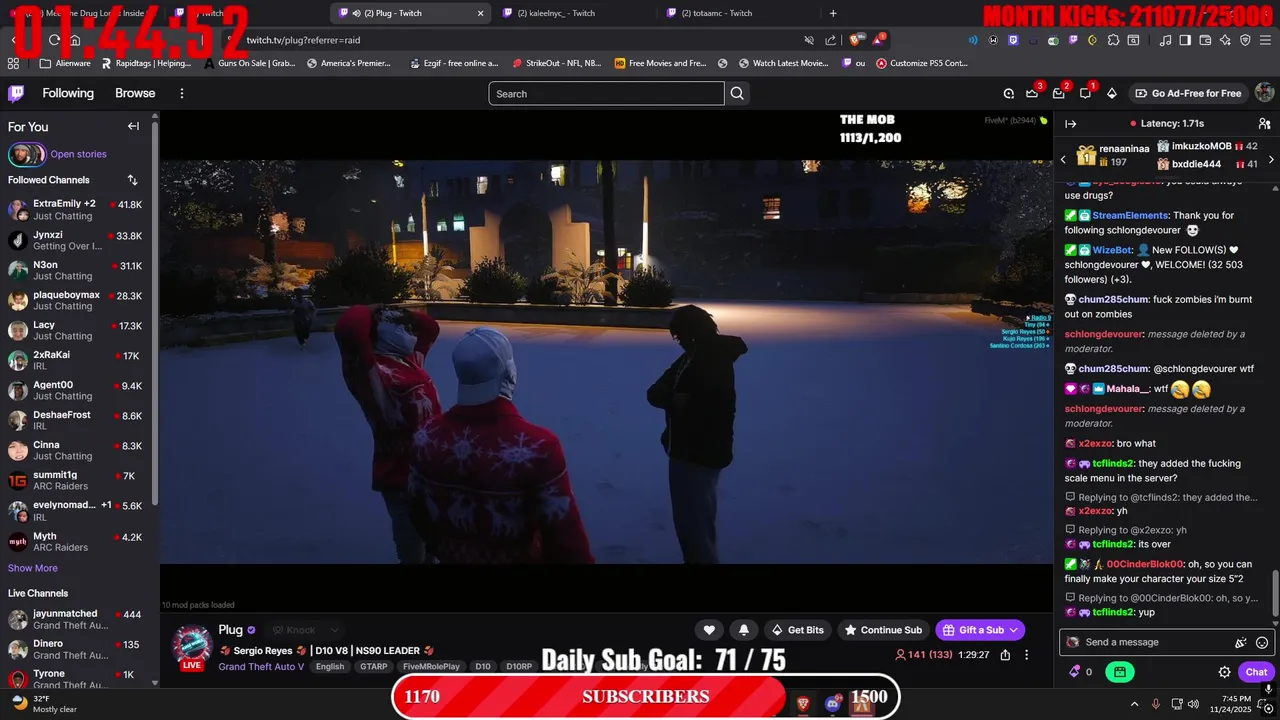Share the stream via share icon
The width and height of the screenshot is (1280, 720).
[1005, 655]
